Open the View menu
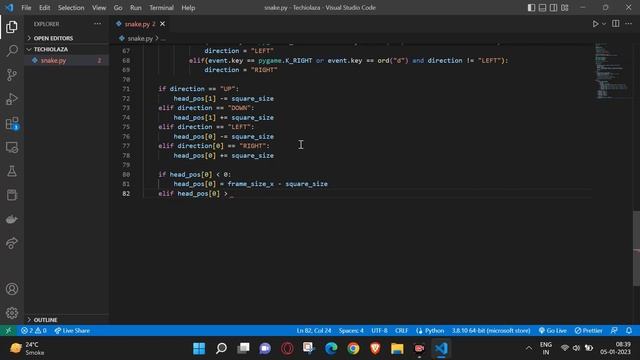Image resolution: width=640 pixels, height=360 pixels. point(99,8)
